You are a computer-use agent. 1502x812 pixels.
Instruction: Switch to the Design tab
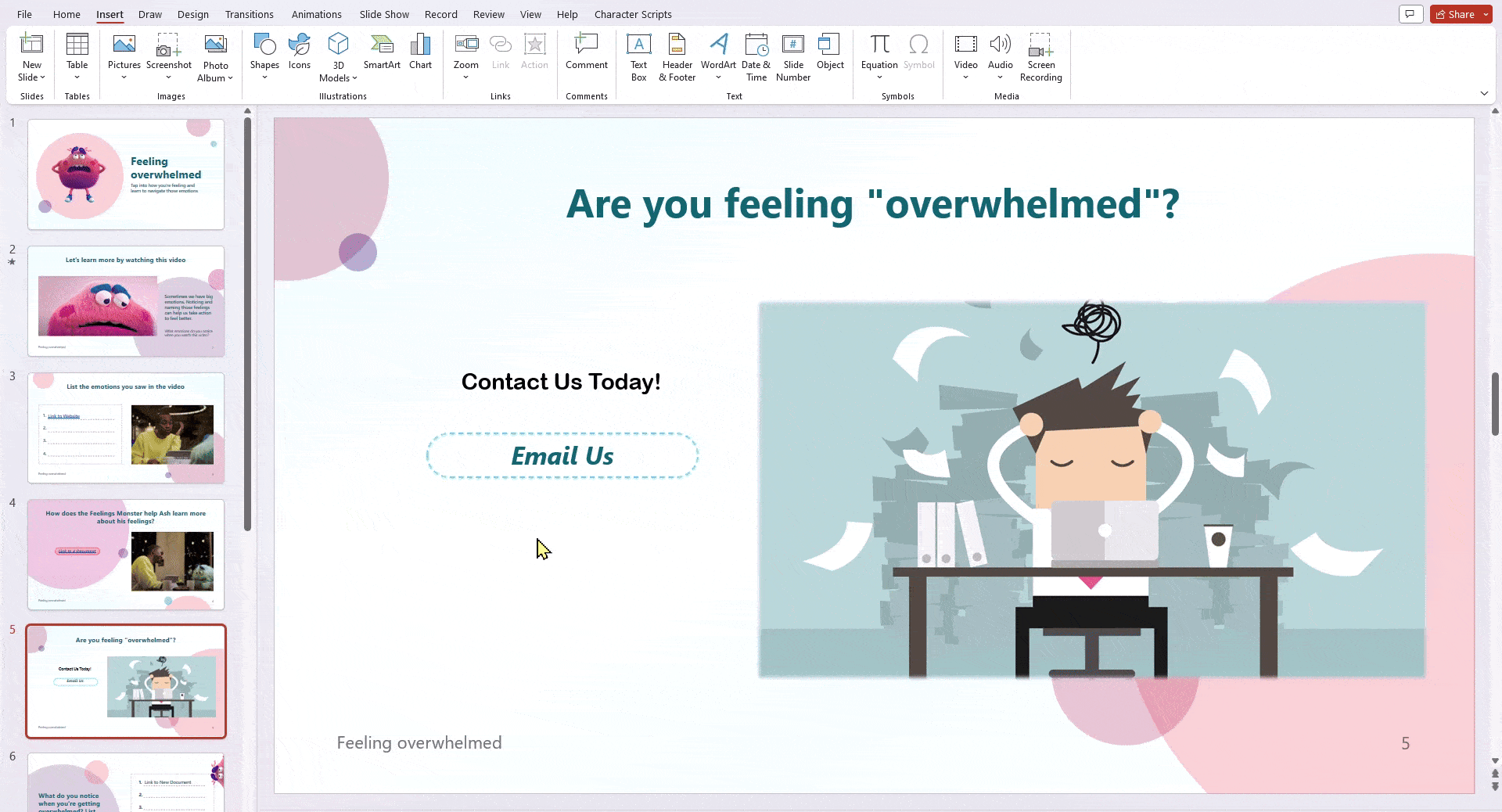coord(192,14)
